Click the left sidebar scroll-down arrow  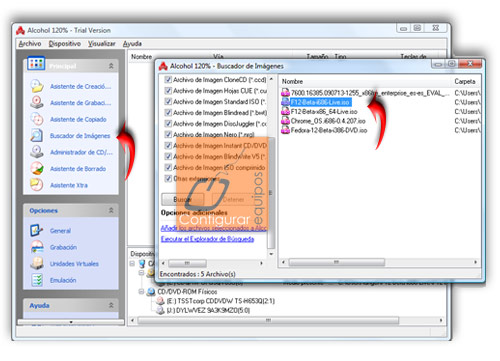71,322
